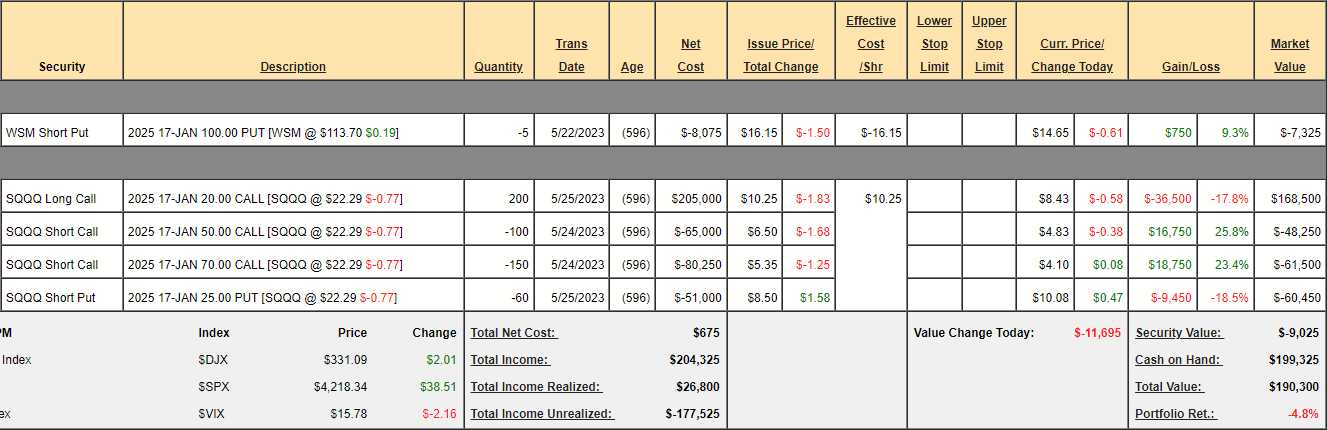Click the $SPX index symbol

coord(214,387)
